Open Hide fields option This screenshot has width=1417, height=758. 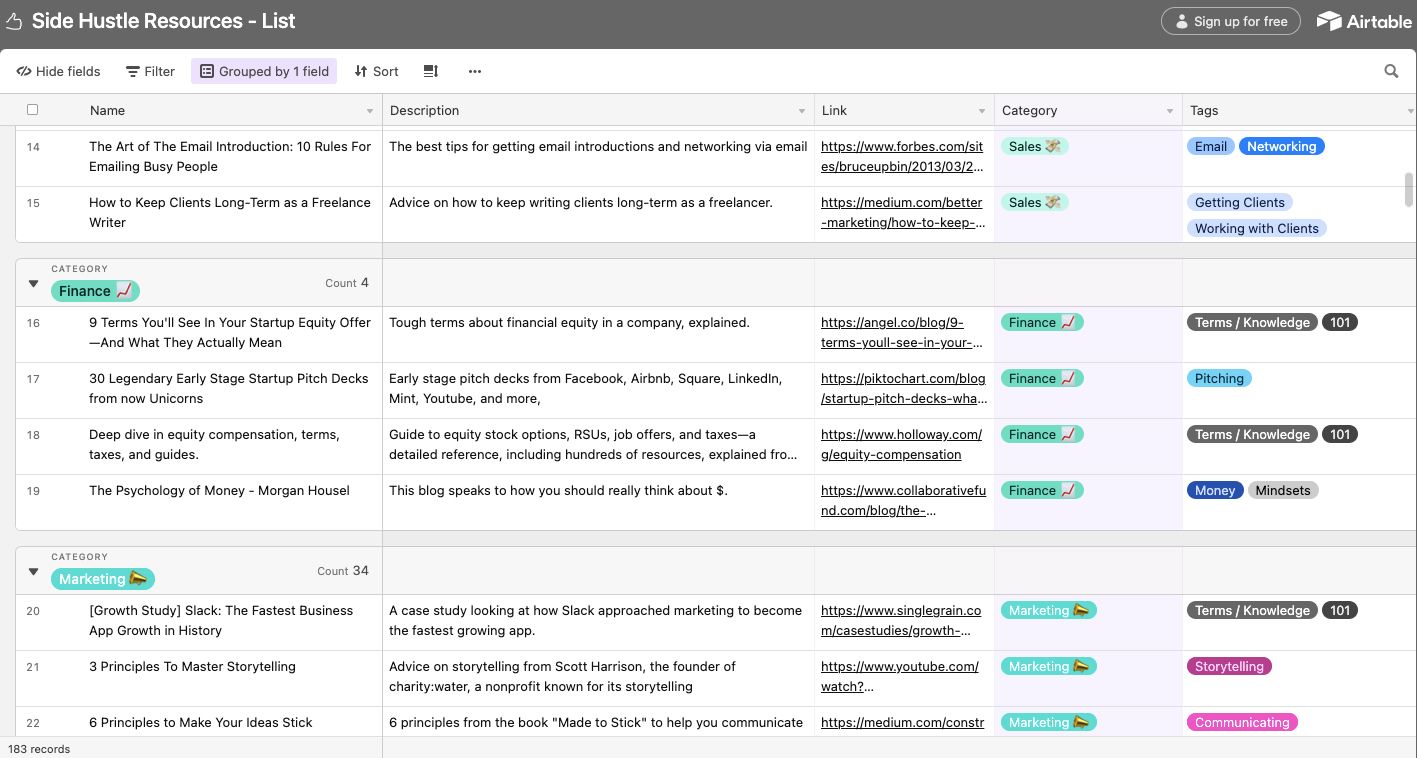(59, 71)
